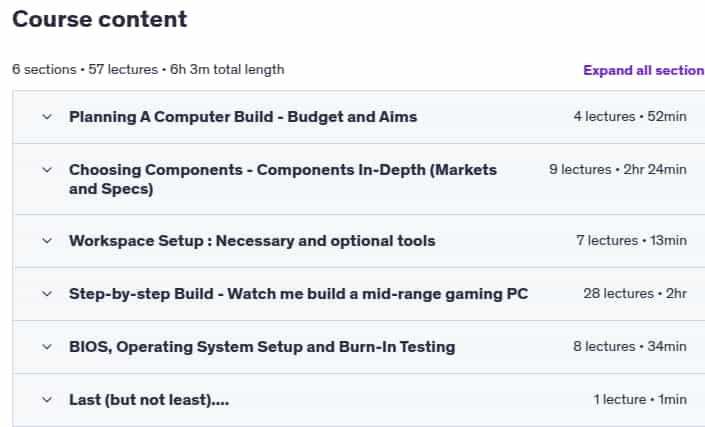Open Last (but not least) section title
The height and width of the screenshot is (427, 705).
tap(149, 400)
